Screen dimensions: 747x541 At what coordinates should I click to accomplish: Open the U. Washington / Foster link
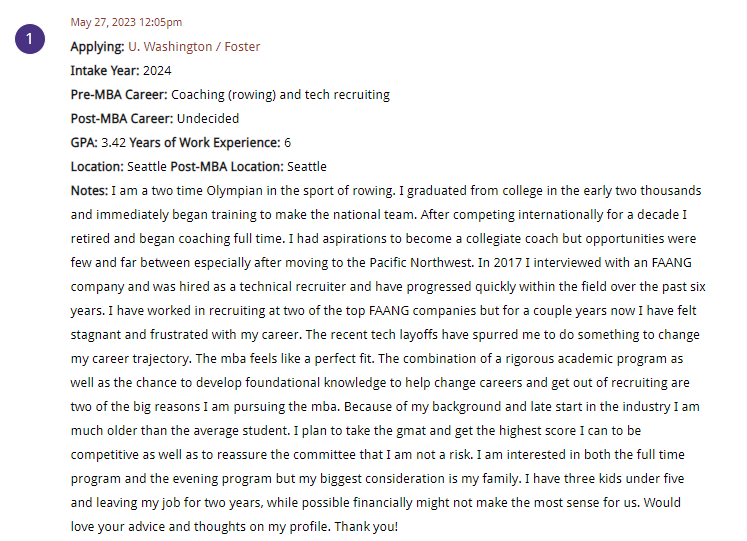click(x=194, y=47)
